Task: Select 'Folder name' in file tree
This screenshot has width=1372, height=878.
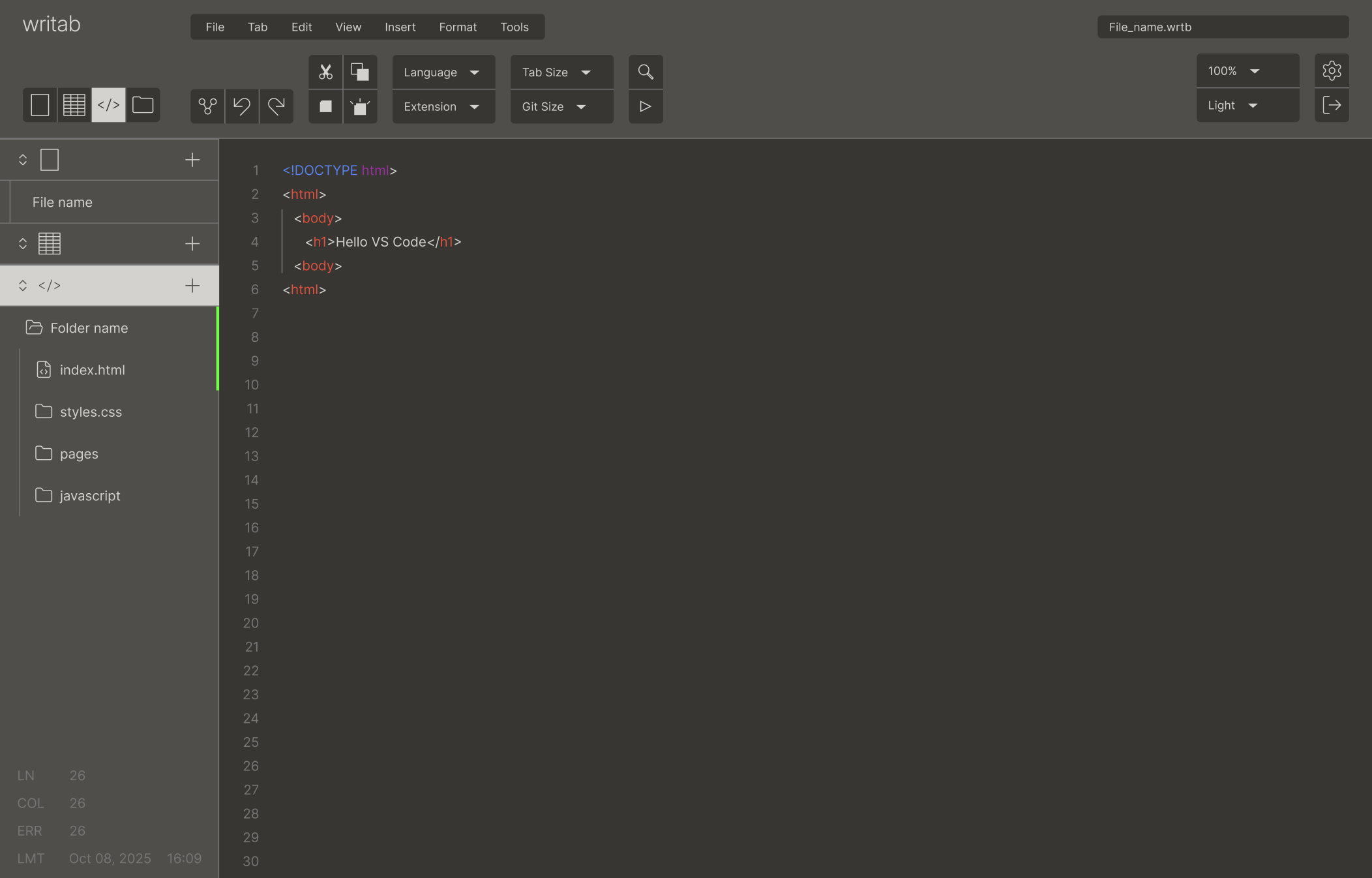Action: tap(89, 328)
